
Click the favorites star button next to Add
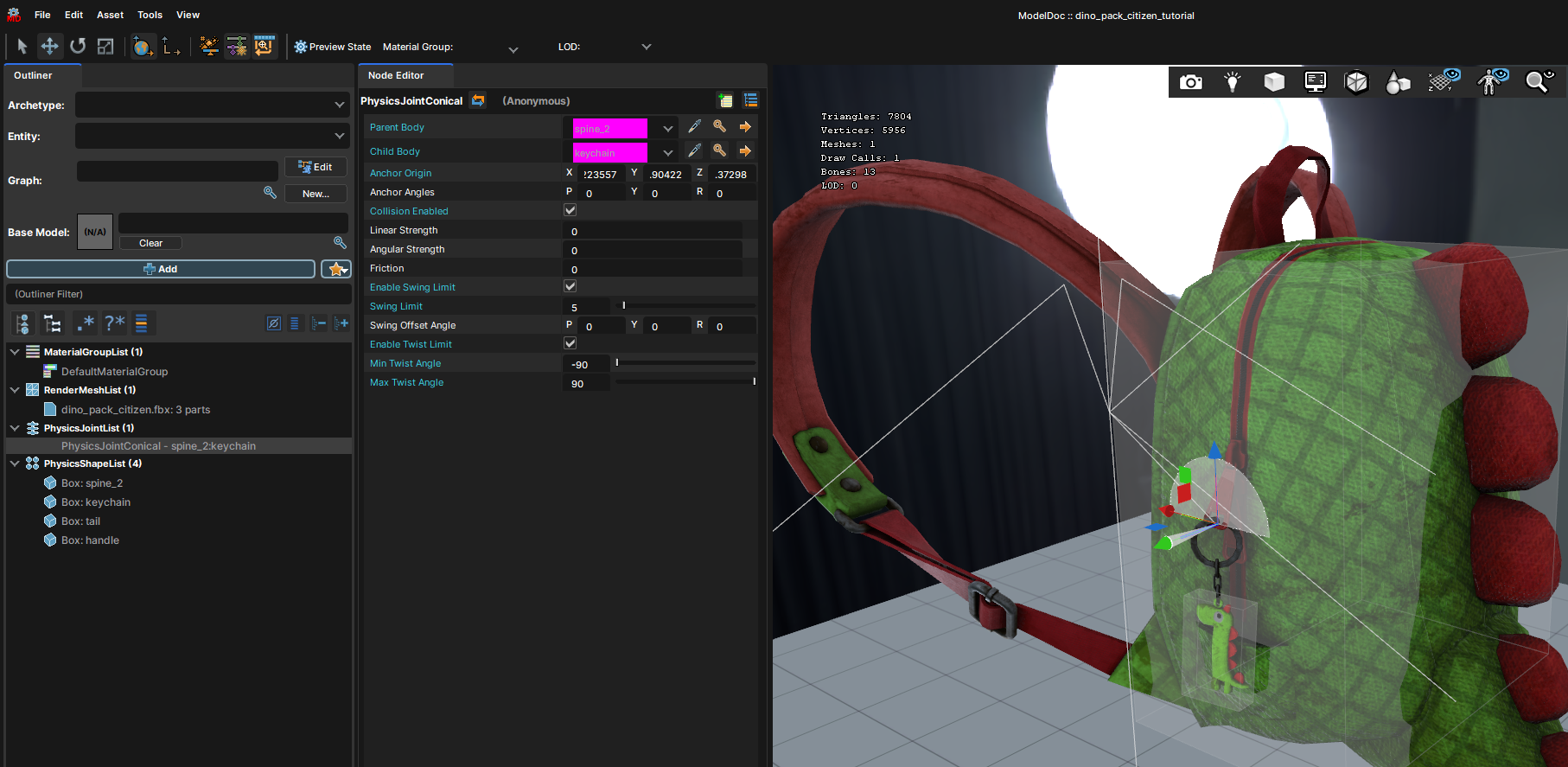tap(336, 269)
